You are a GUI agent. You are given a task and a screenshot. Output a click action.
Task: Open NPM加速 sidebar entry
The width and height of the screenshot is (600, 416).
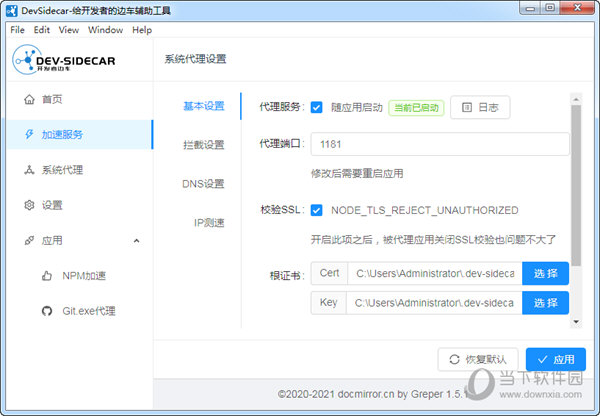click(x=80, y=276)
